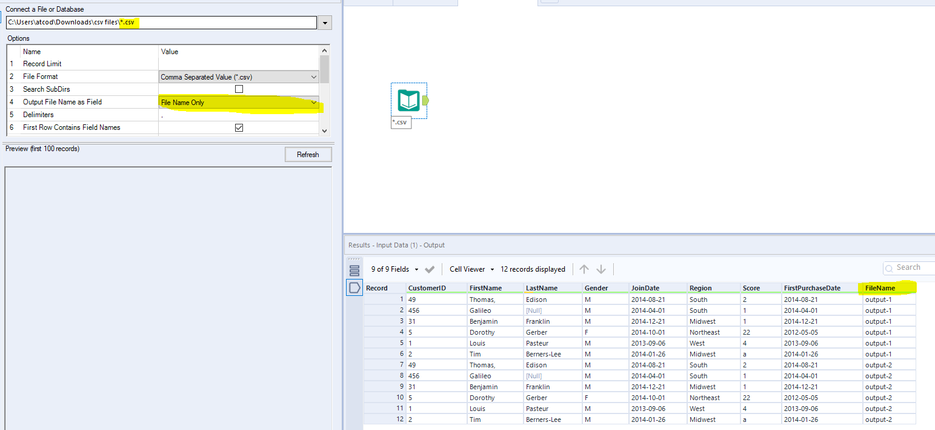This screenshot has width=935, height=430.
Task: Open the Cell Viewer menu
Action: (x=471, y=269)
